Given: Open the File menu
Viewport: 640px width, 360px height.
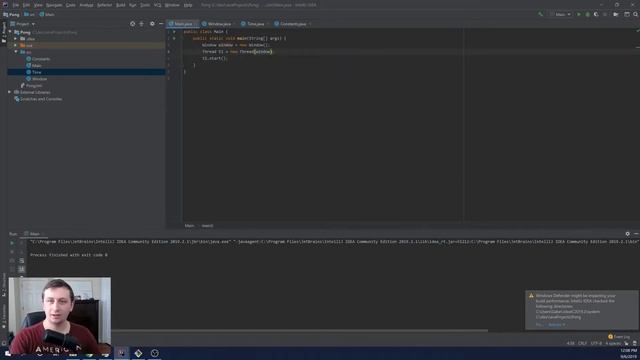Looking at the screenshot, I should click(16, 5).
